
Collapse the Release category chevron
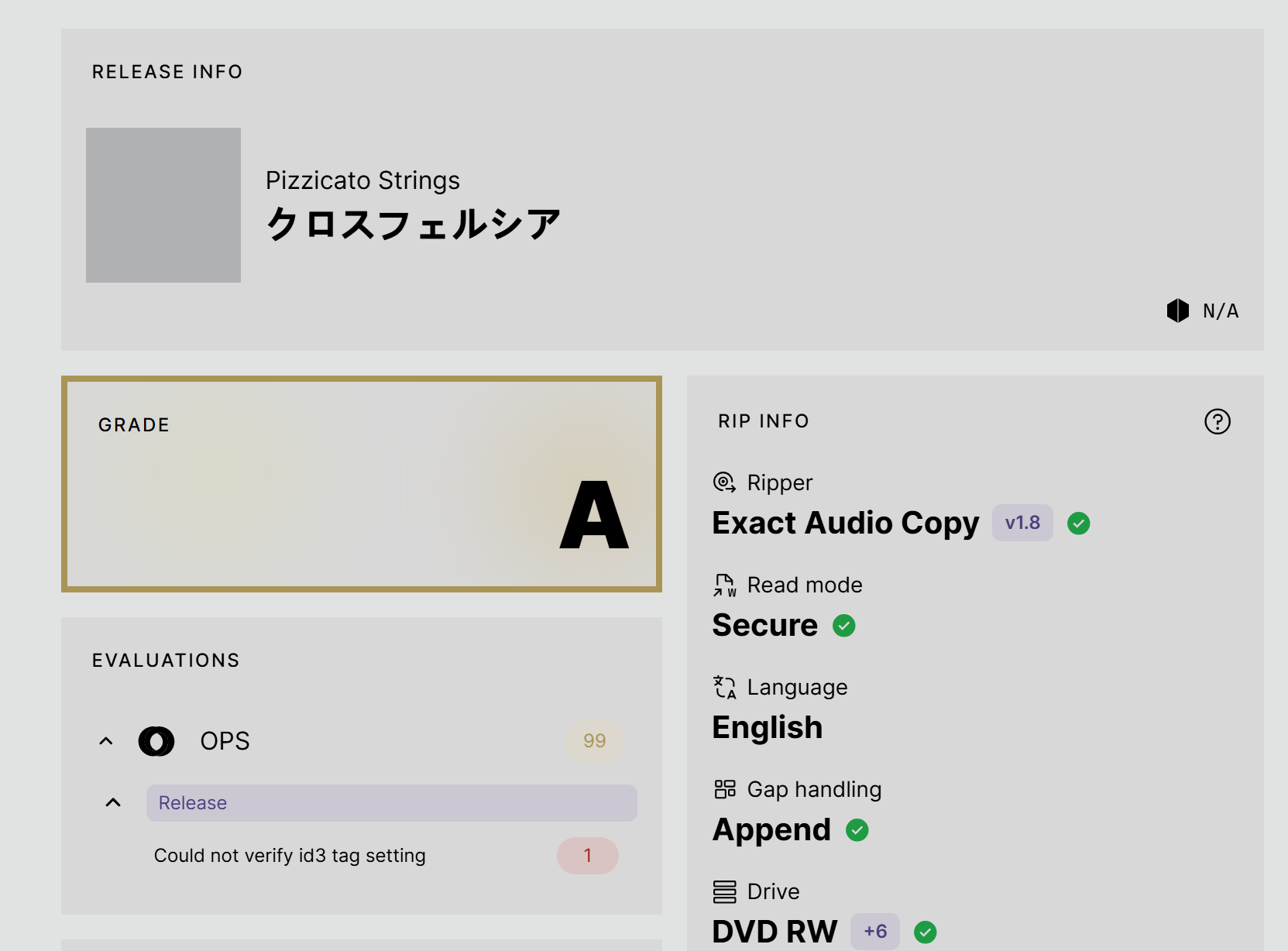[113, 802]
